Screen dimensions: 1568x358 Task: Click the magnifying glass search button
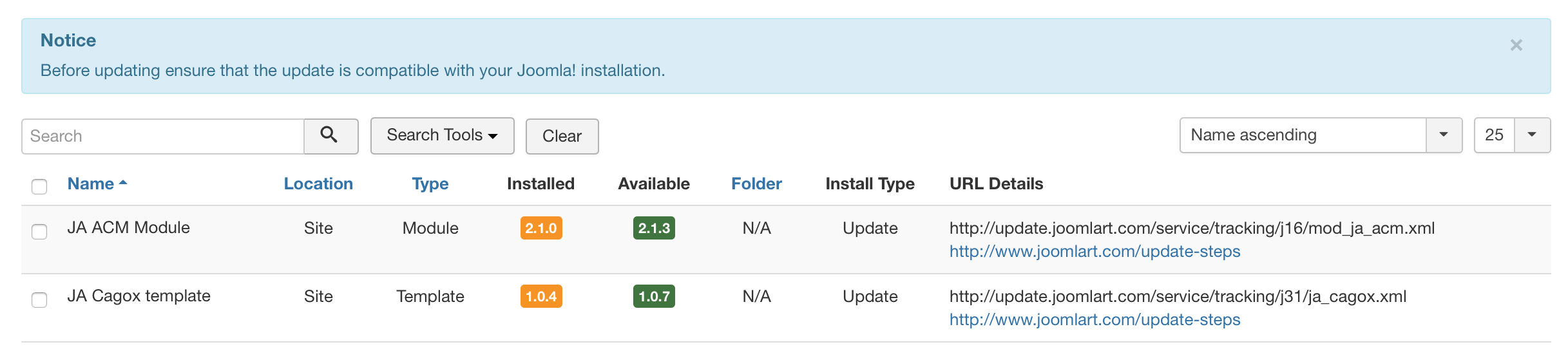tap(330, 136)
